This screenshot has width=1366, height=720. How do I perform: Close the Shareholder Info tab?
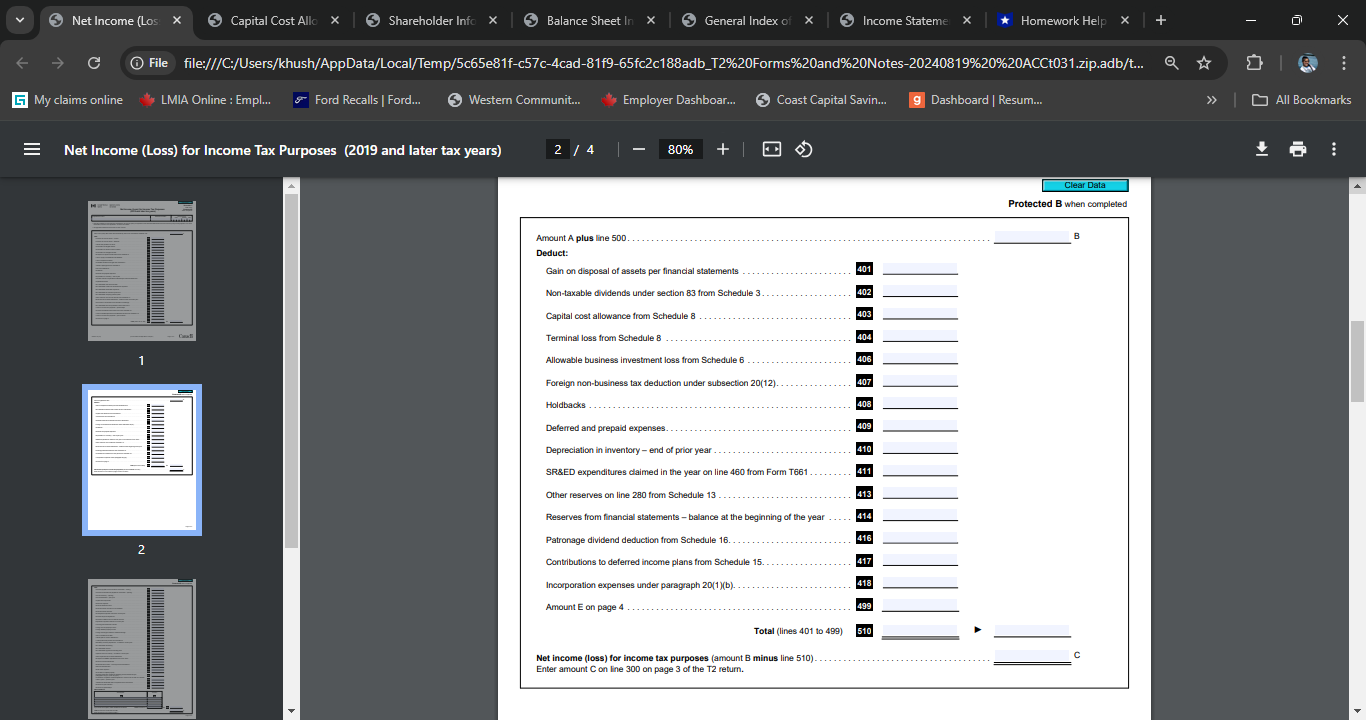coord(492,20)
